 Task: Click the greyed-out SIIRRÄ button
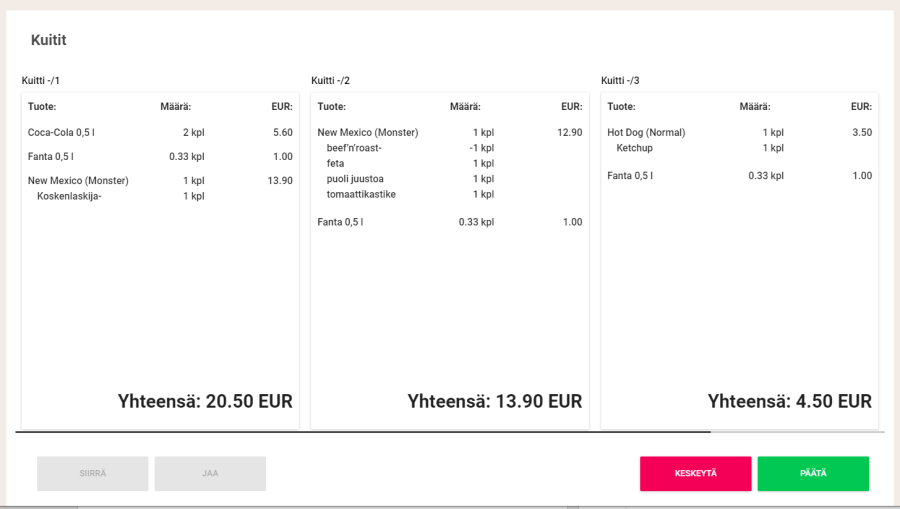(x=93, y=473)
